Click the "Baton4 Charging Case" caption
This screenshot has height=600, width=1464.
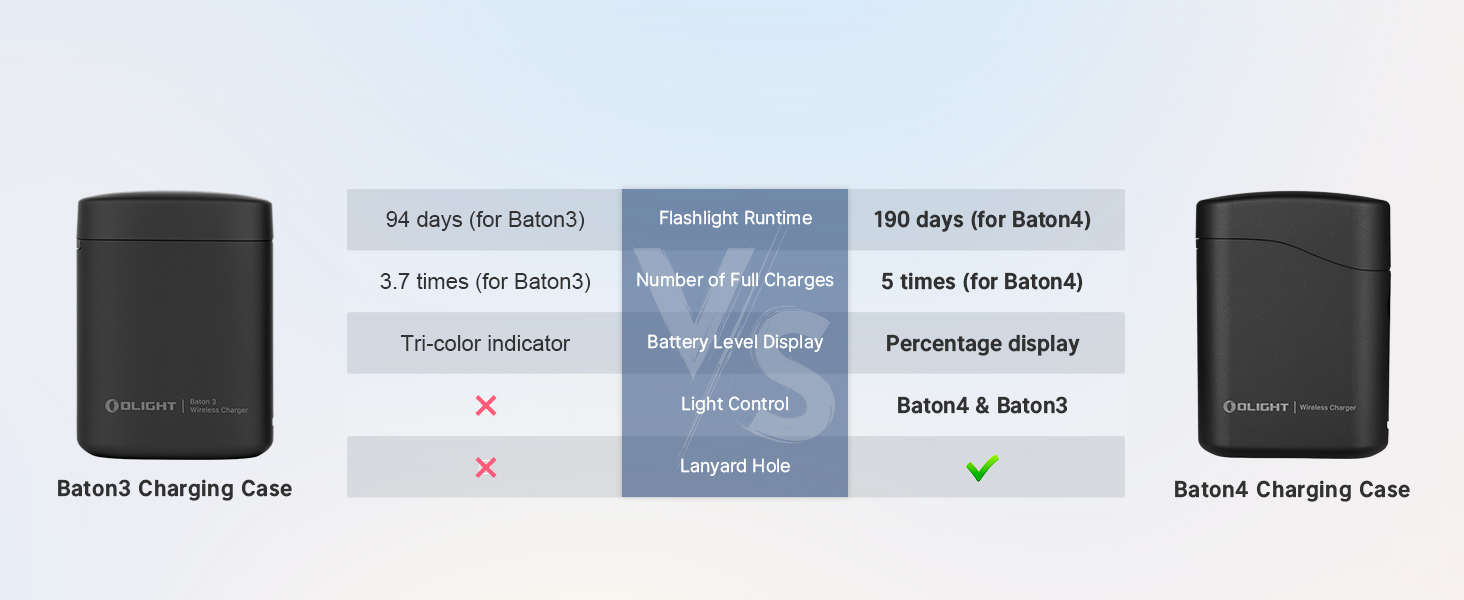pyautogui.click(x=1292, y=490)
